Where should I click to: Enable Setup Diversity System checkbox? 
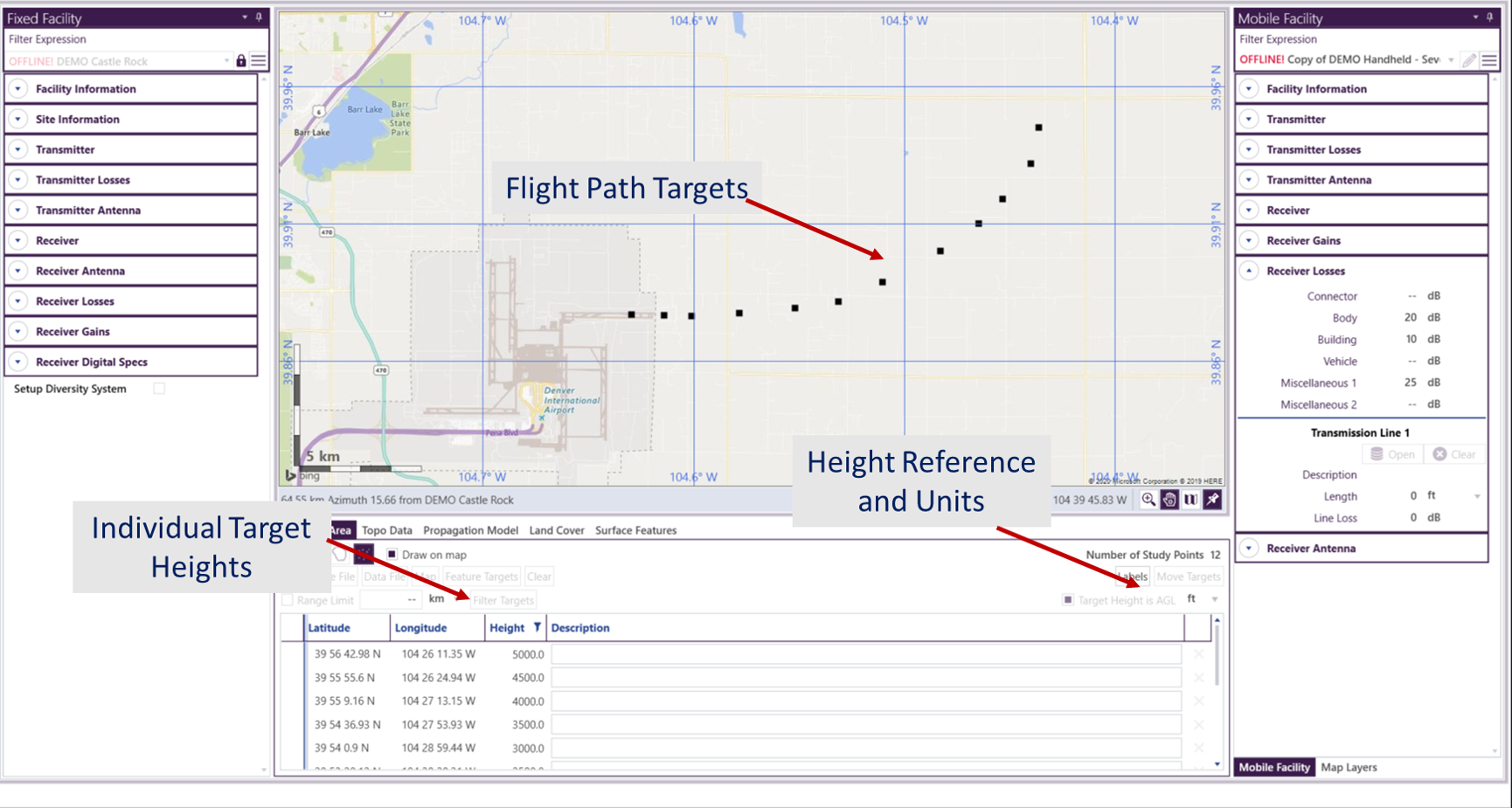(x=159, y=389)
